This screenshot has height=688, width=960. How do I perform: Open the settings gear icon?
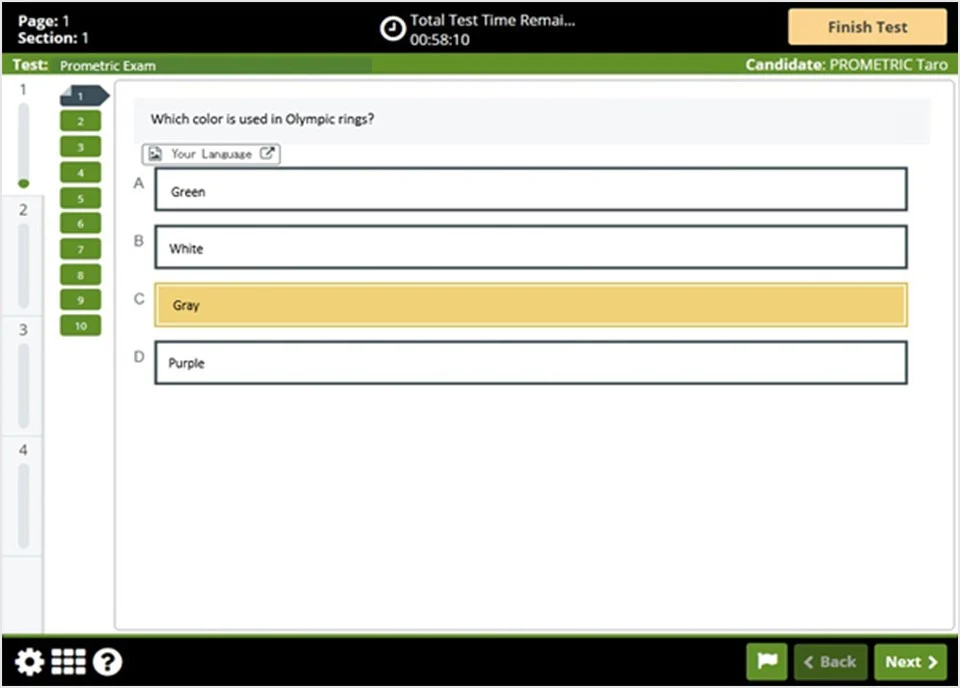tap(29, 662)
